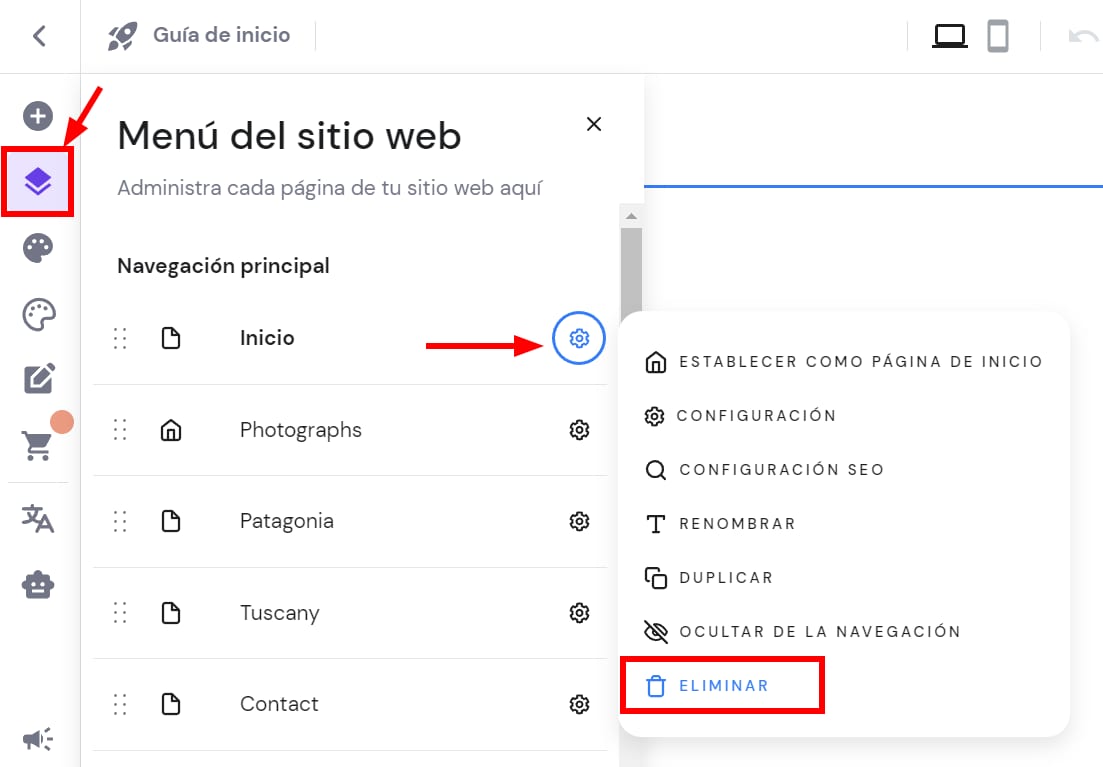Click the page list scrollbar
The image size is (1103, 767).
(x=630, y=270)
